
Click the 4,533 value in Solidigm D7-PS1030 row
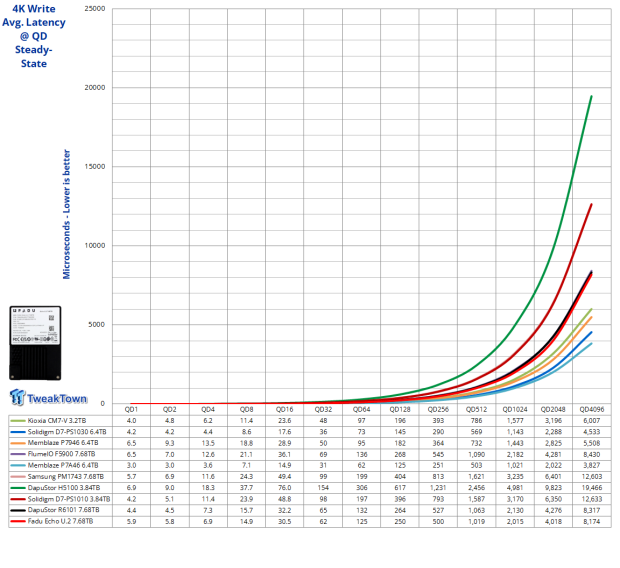(592, 432)
